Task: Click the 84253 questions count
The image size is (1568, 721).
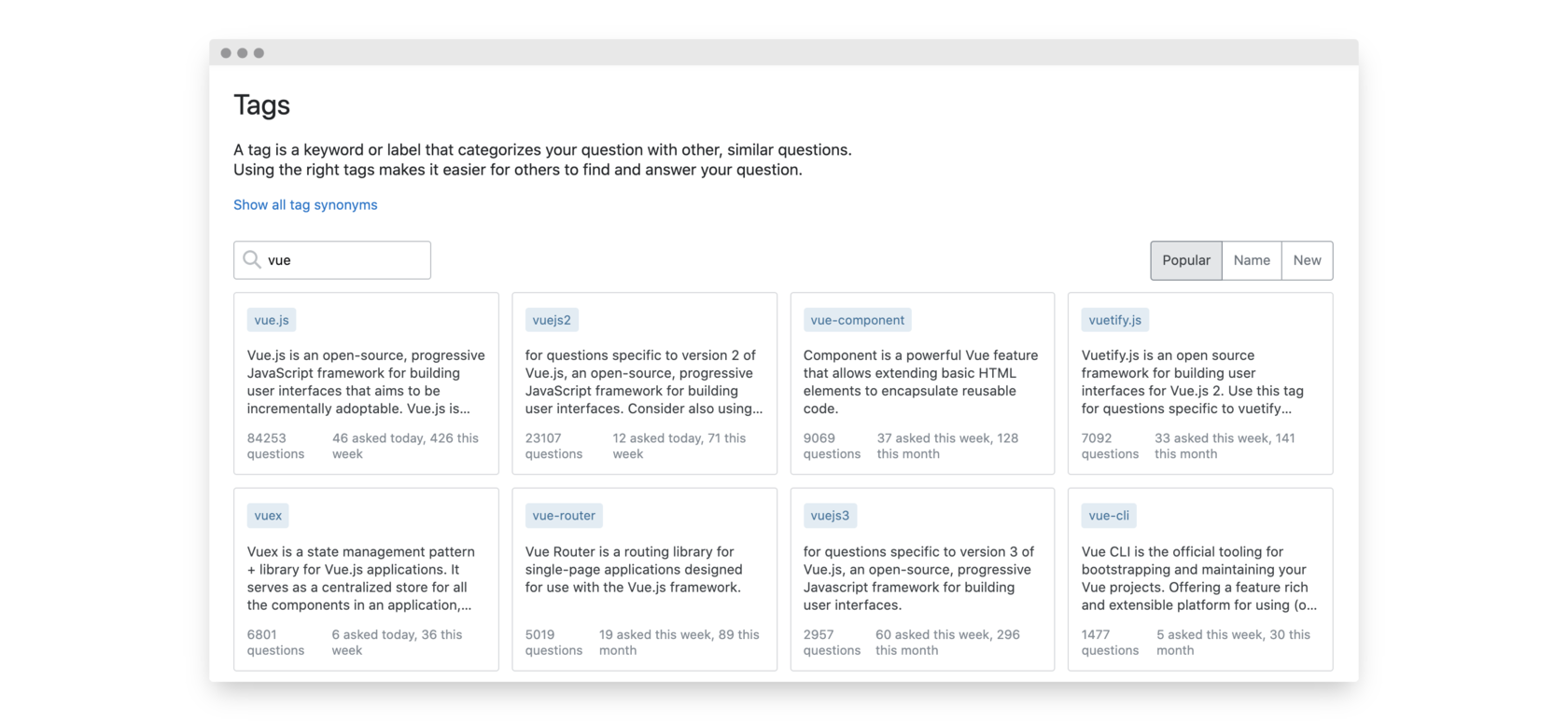Action: 275,446
